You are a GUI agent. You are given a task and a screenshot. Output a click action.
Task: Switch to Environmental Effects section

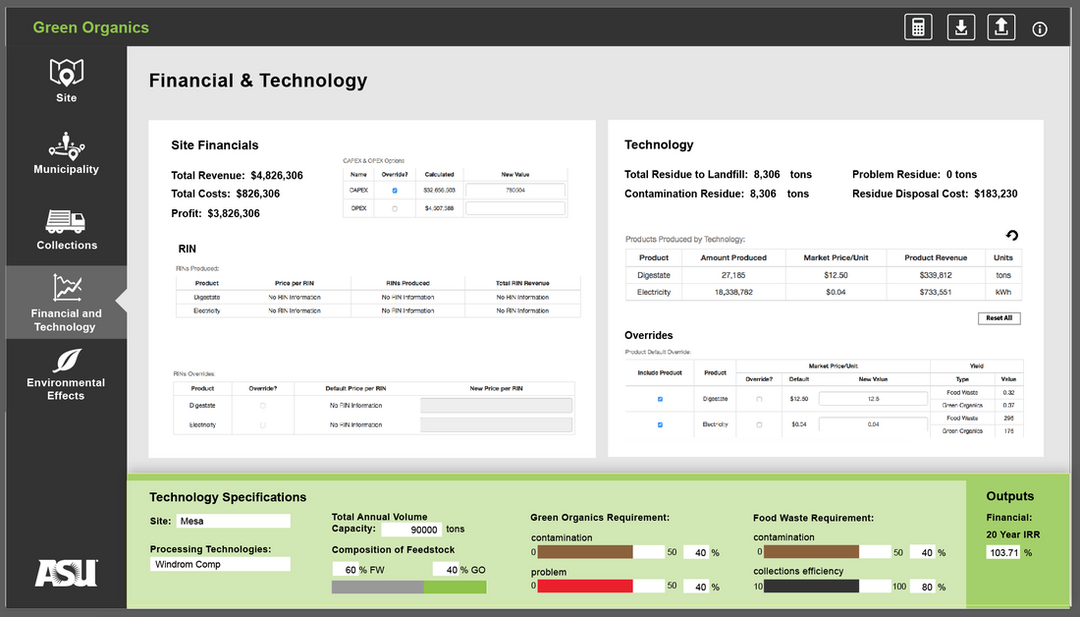[x=66, y=373]
